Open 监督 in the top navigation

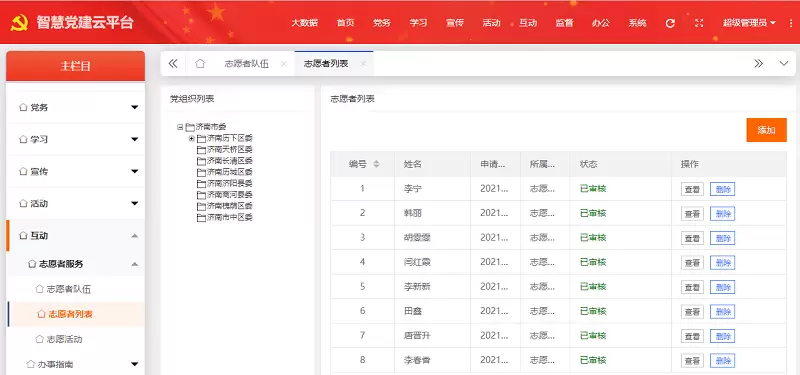pos(564,23)
